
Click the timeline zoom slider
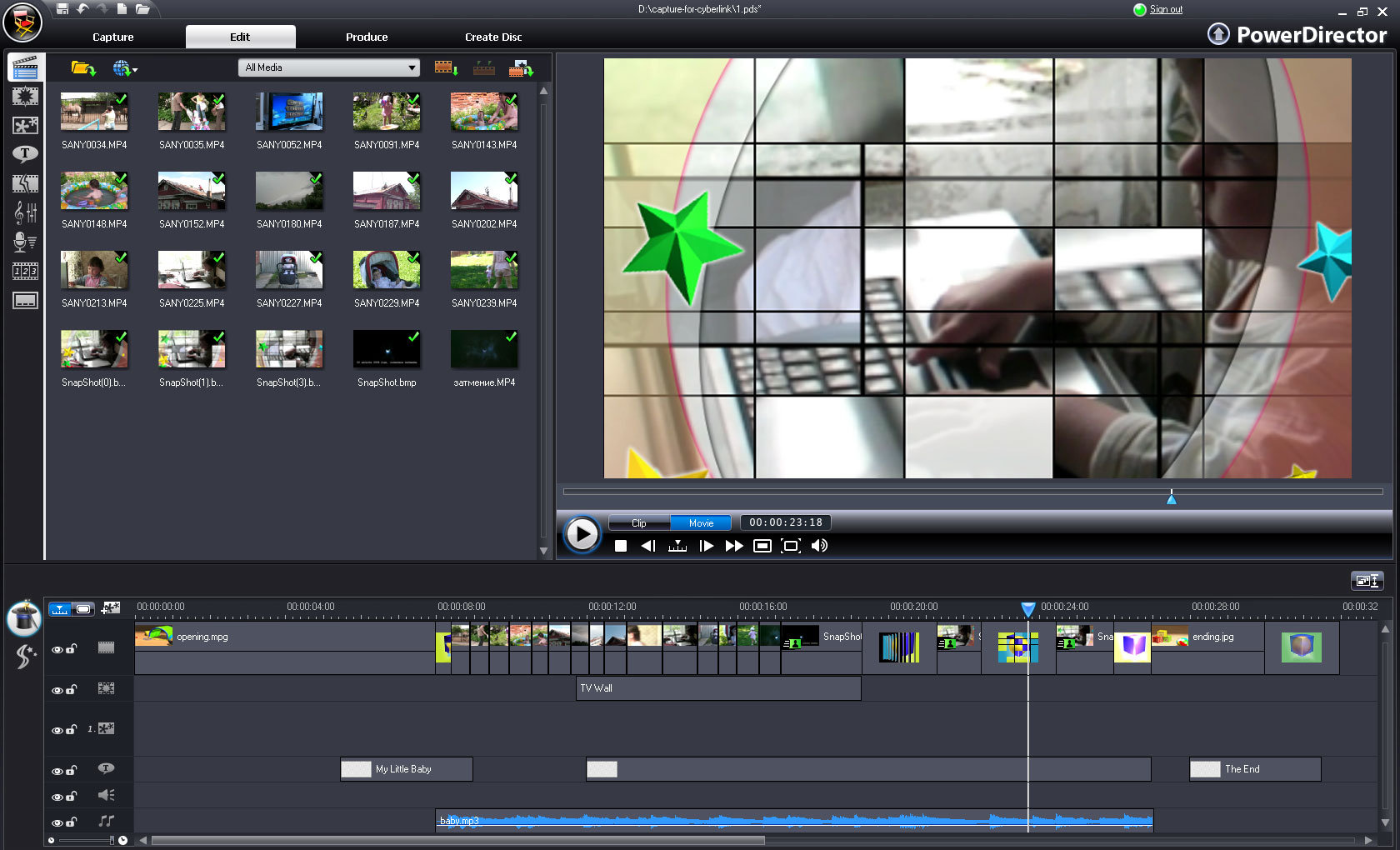pyautogui.click(x=86, y=840)
